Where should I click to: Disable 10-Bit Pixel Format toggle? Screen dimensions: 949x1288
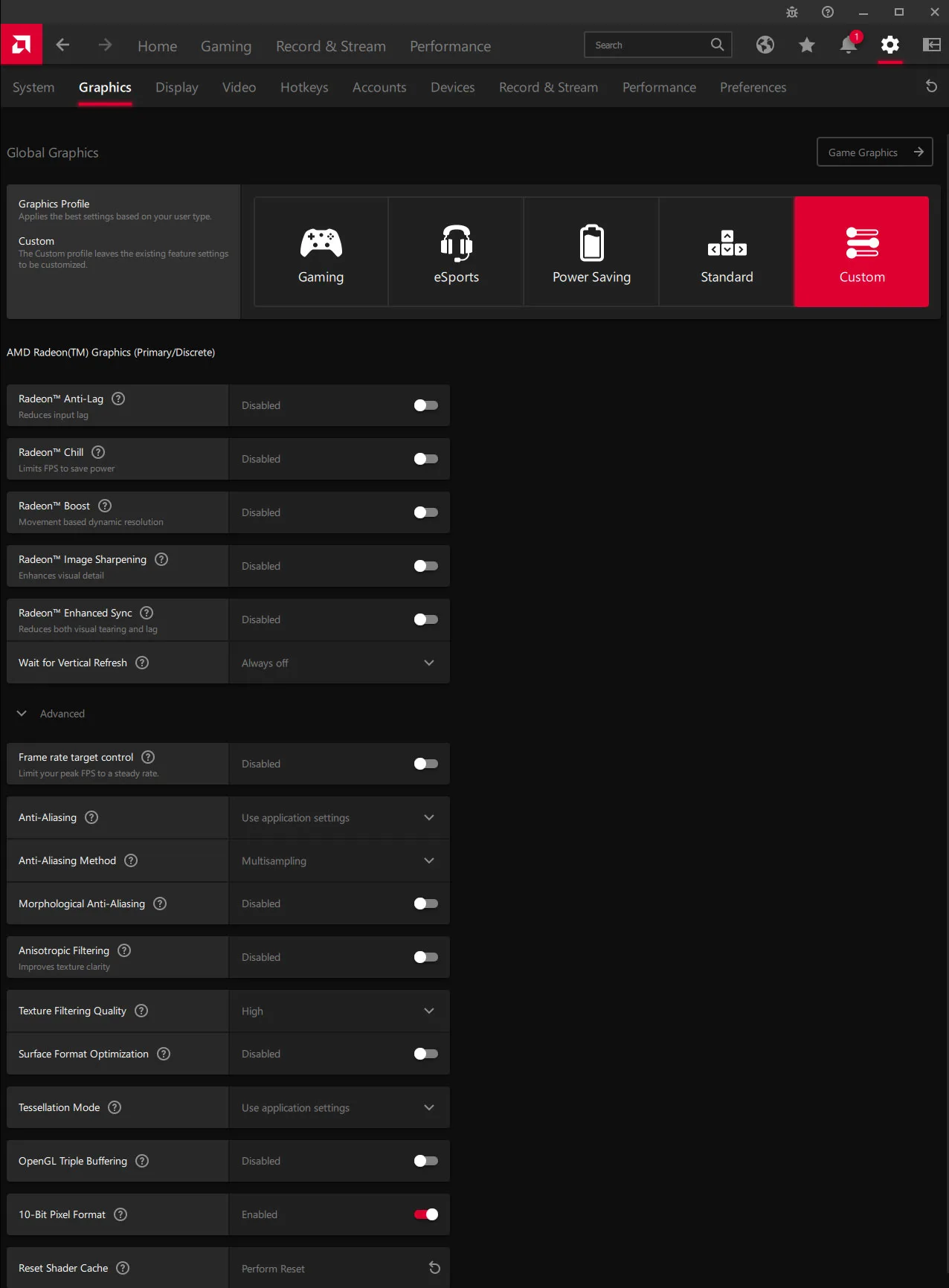click(x=426, y=1214)
